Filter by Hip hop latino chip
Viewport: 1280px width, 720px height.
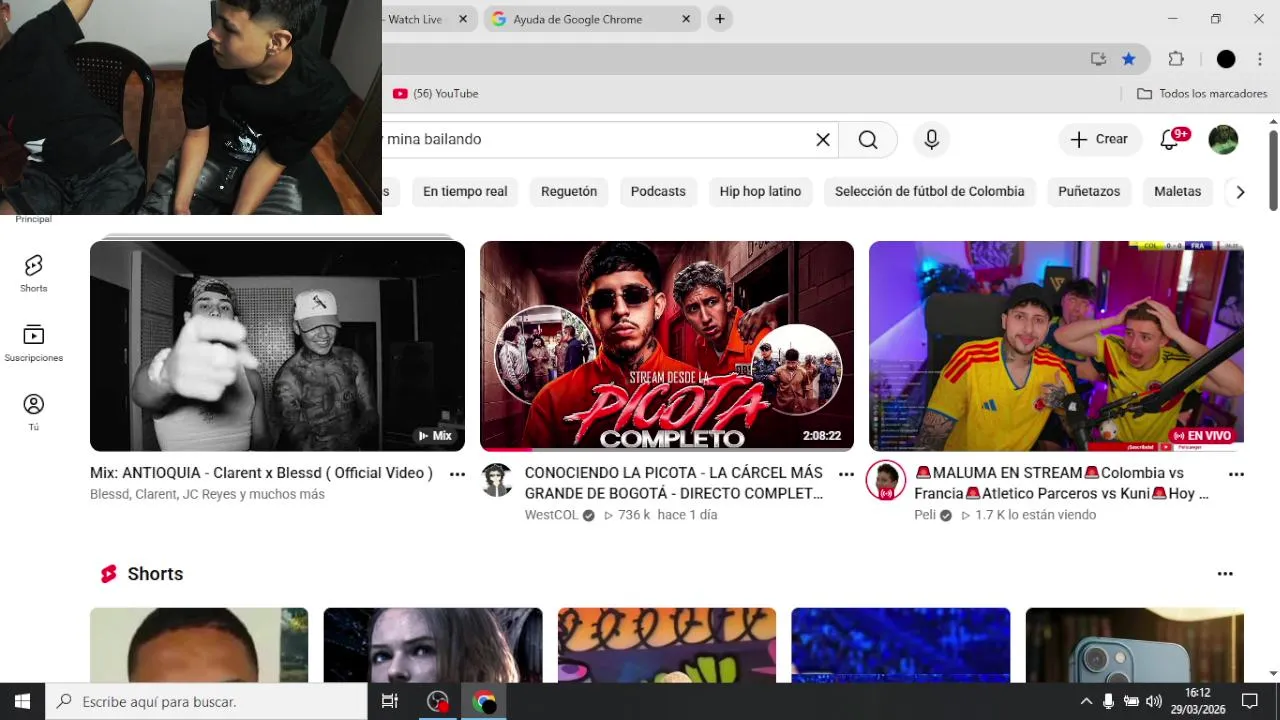tap(760, 191)
